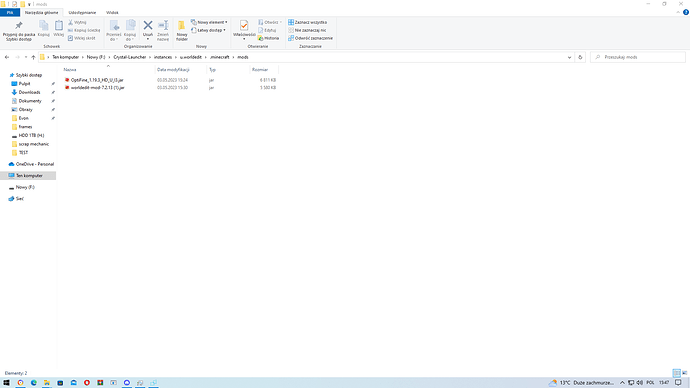Screen dimensions: 690x388
Task: Click the Kopiuj ribbon icon
Action: [44, 29]
